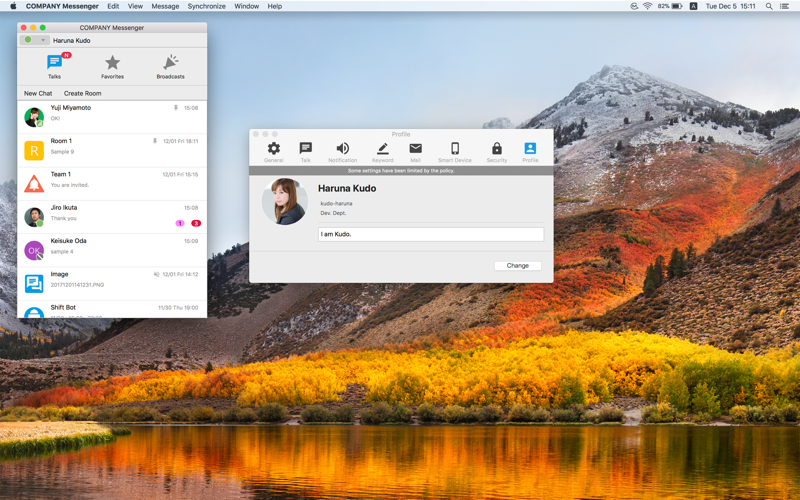Click the Tue Dec 5 15:11 clock
The image size is (800, 500).
730,6
